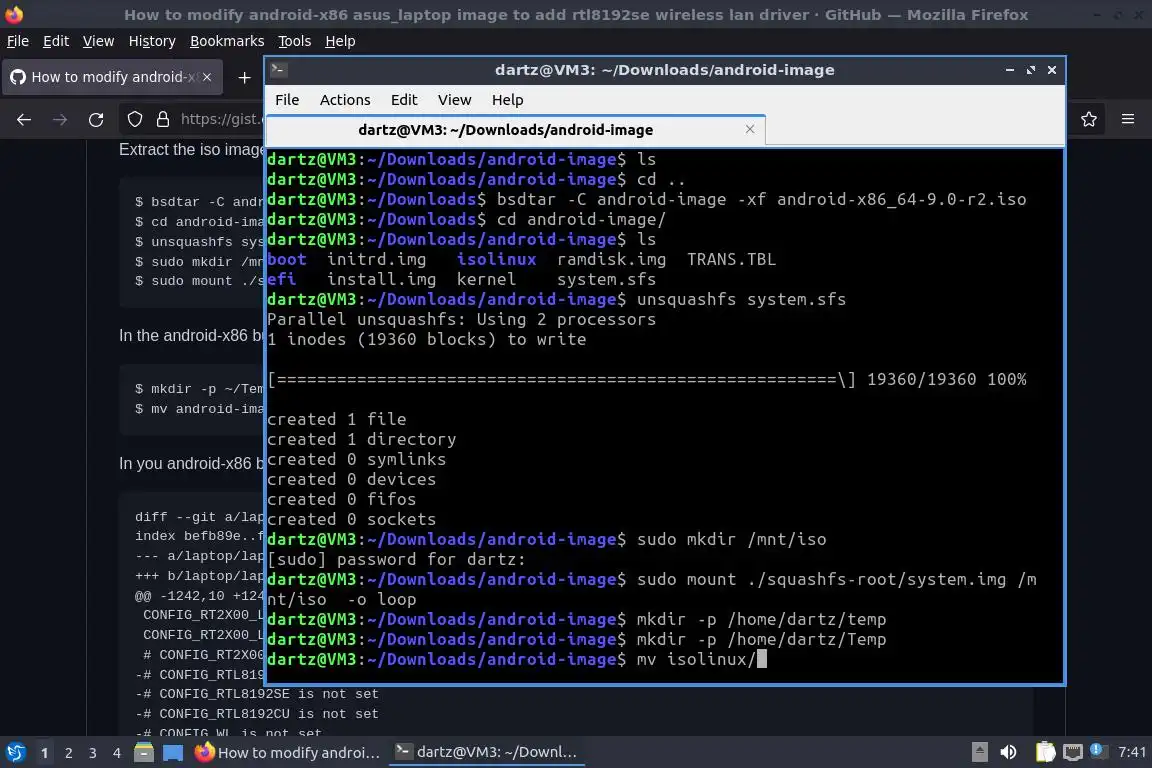
Task: Open the terminal Actions menu
Action: click(x=345, y=100)
